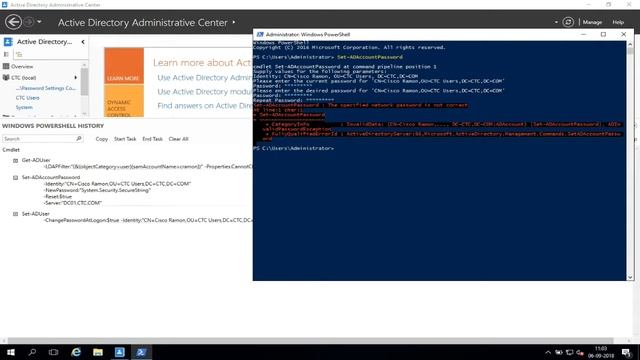This screenshot has width=640, height=360.
Task: Show hidden system tray icons
Action: tap(548, 353)
